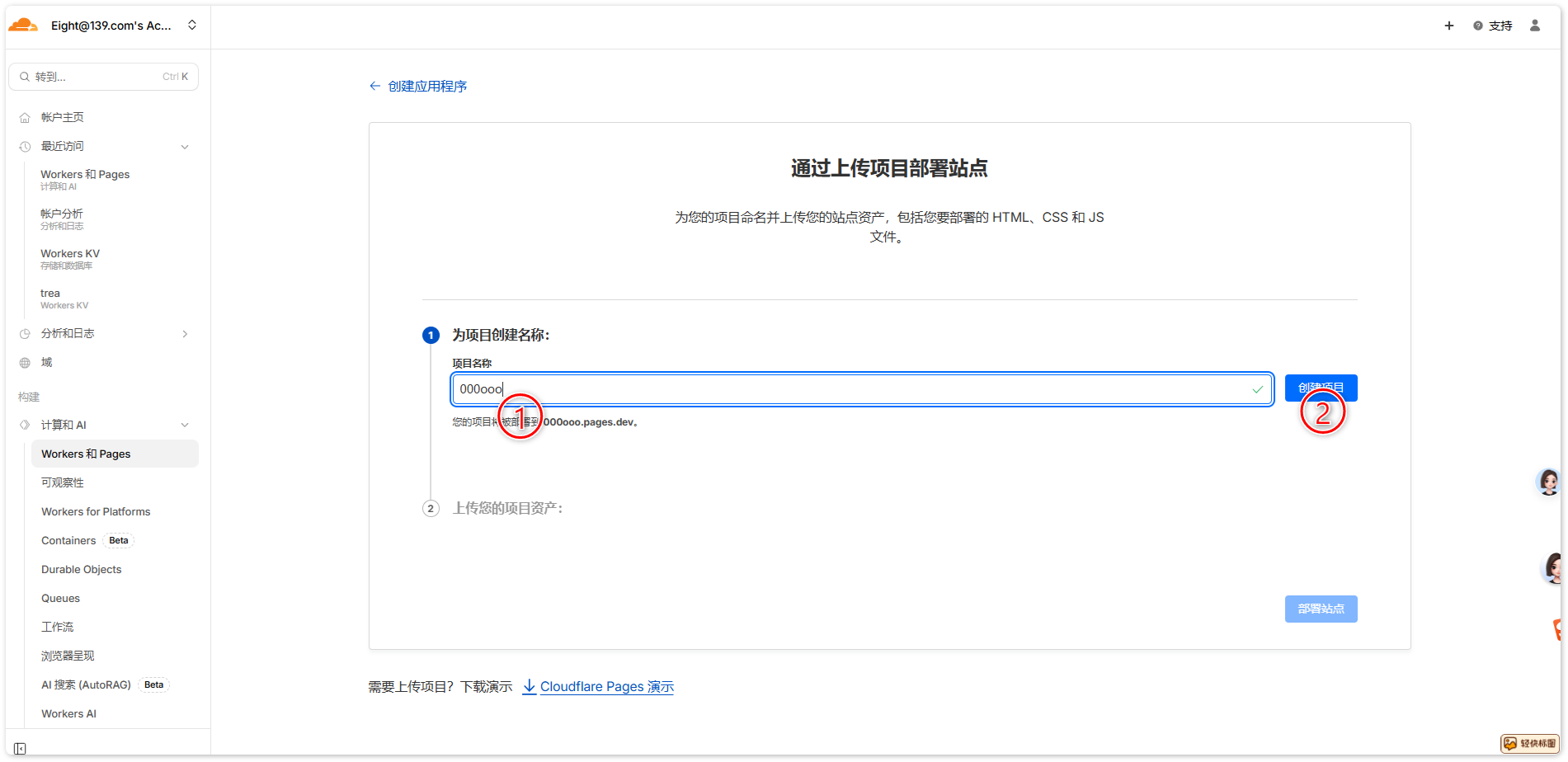Open Durable Objects in the sidebar
The height and width of the screenshot is (762, 1568).
[81, 570]
